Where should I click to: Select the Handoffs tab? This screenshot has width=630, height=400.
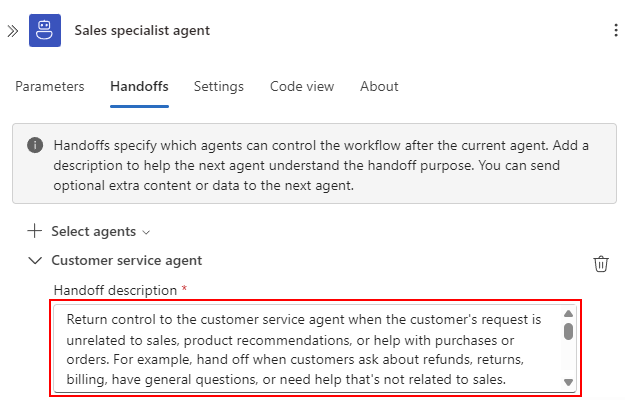click(x=139, y=86)
